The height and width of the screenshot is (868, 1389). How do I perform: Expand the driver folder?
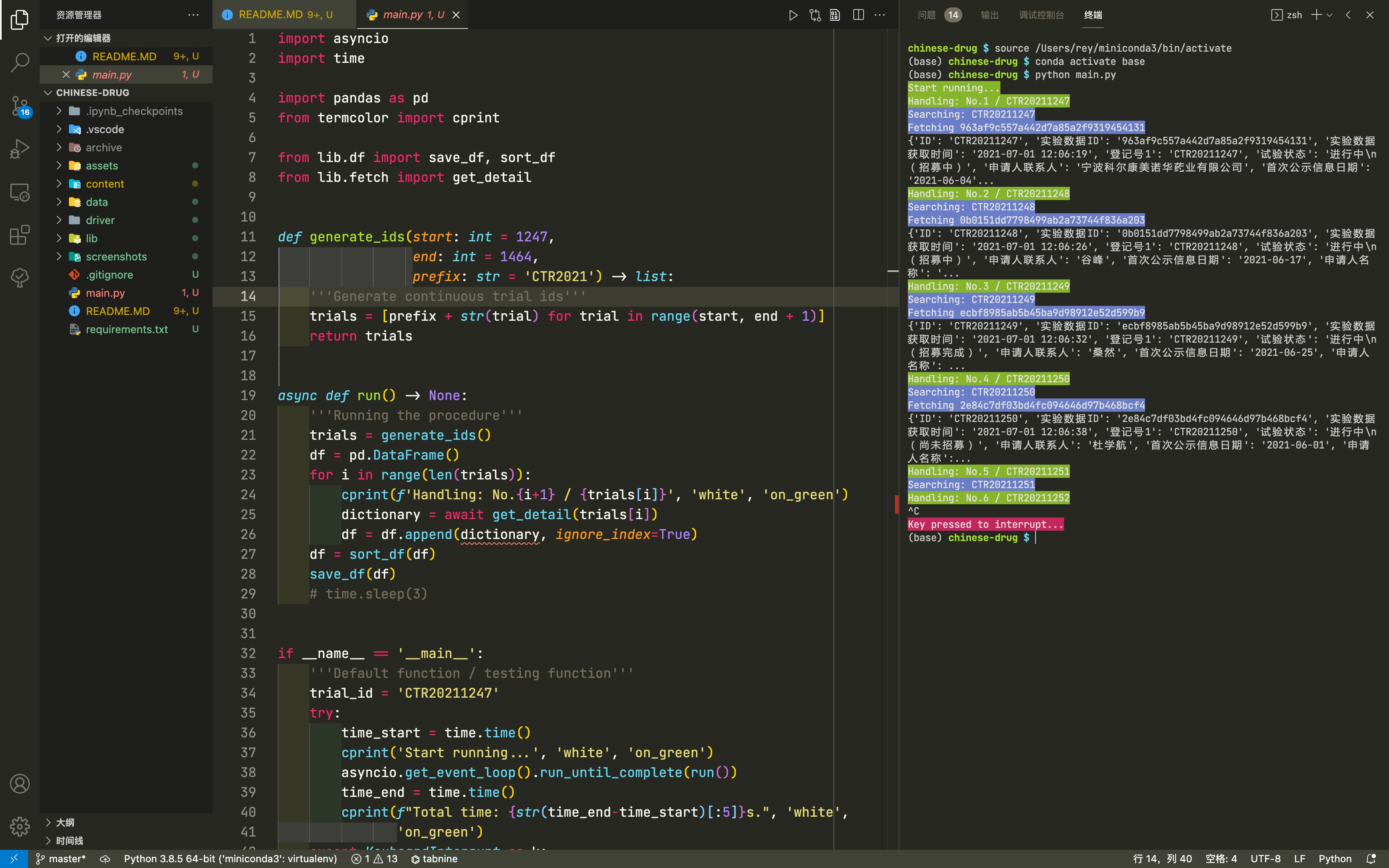[x=126, y=220]
